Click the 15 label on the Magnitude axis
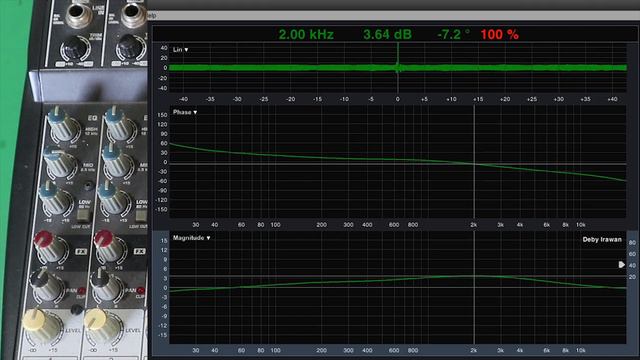Viewport: 640px width, 360px height. pyautogui.click(x=164, y=241)
